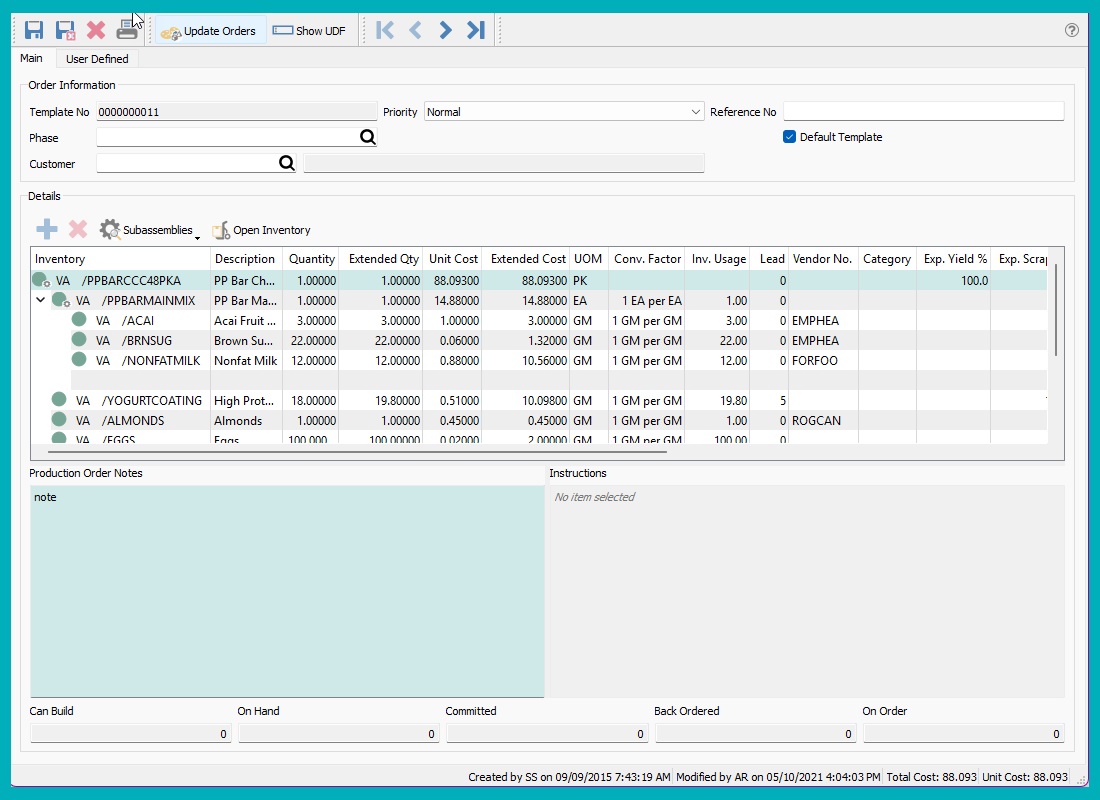Screen dimensions: 1100x800
Task: Click the Inv. Usage column header
Action: (718, 259)
